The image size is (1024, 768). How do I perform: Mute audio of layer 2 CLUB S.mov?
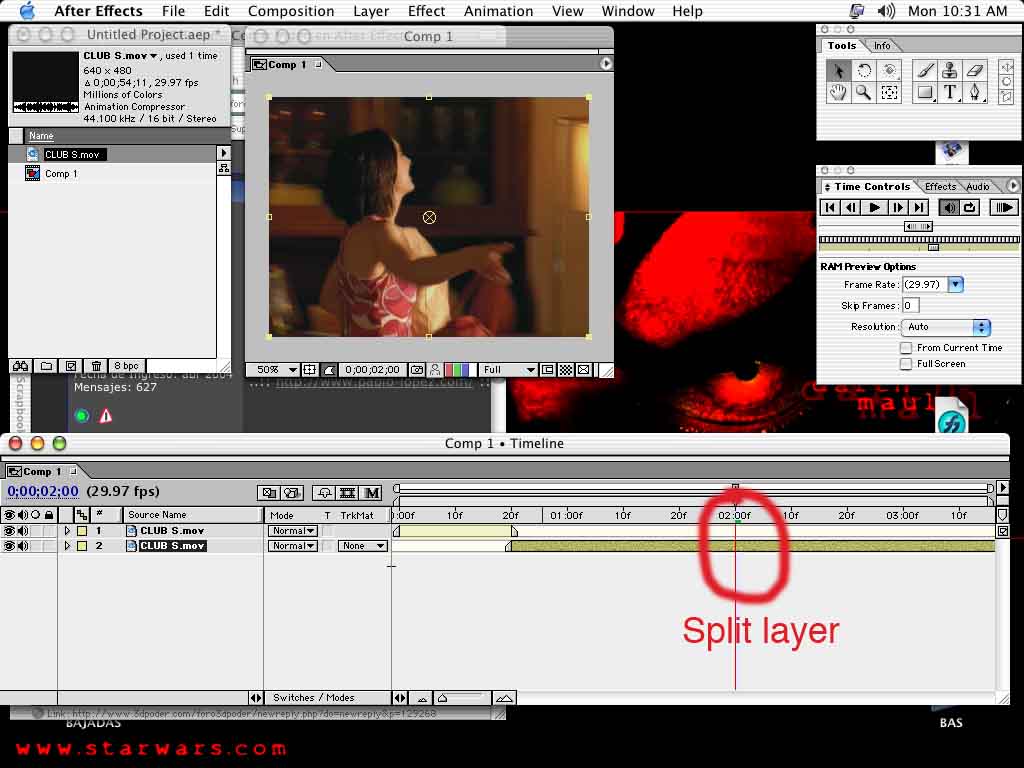pos(23,546)
